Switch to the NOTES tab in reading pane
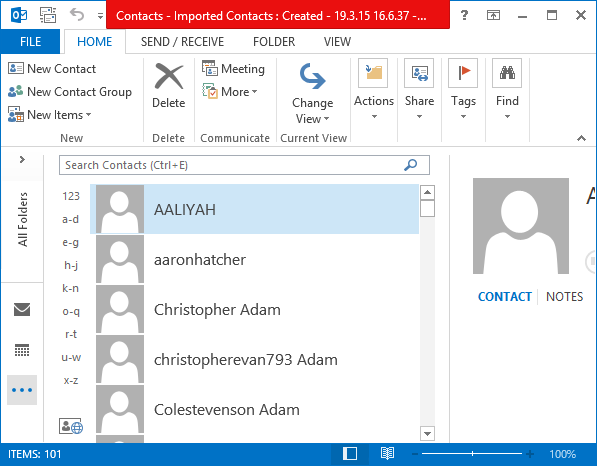This screenshot has width=597, height=466. tap(564, 297)
